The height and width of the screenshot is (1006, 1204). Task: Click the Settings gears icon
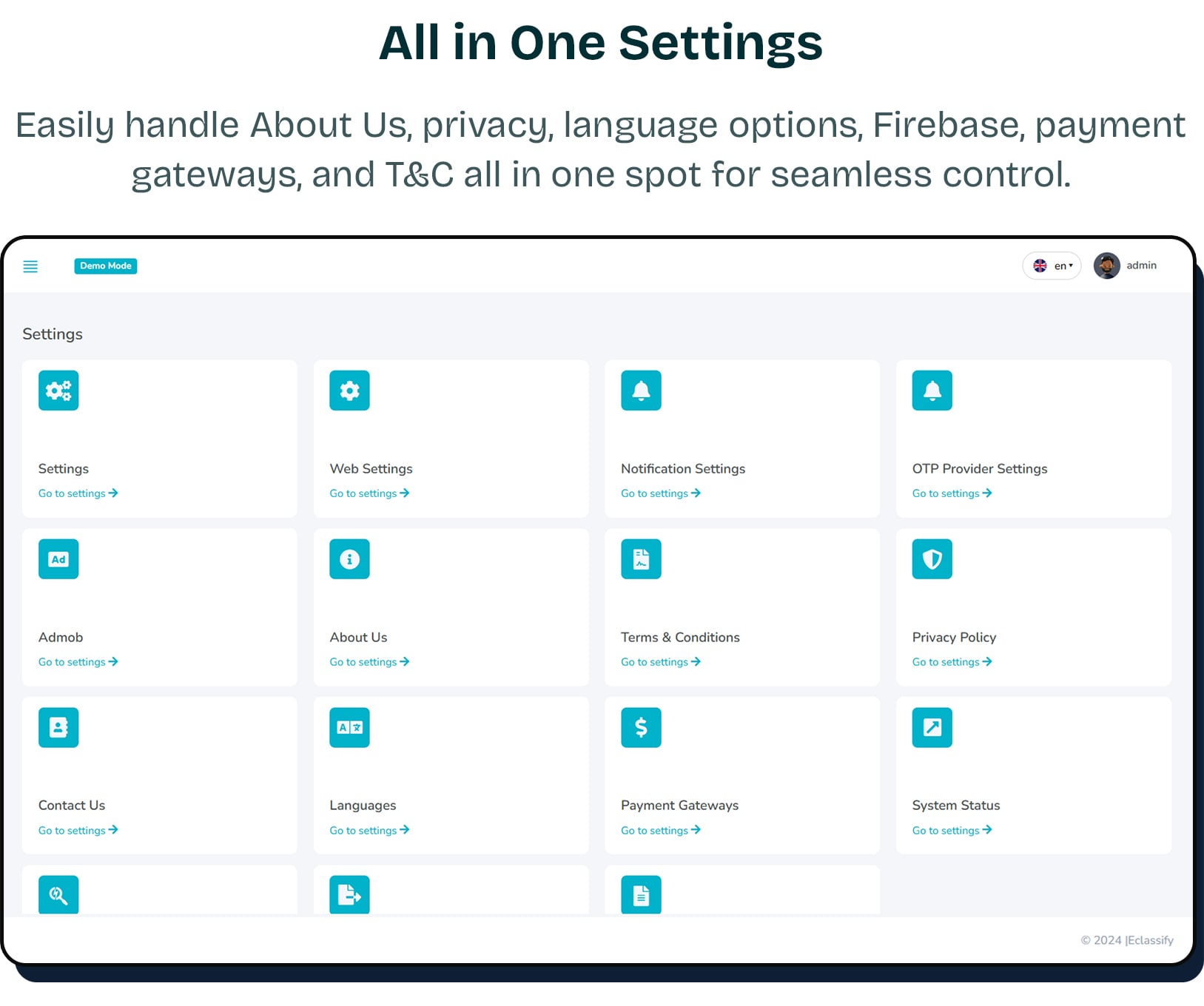click(58, 391)
